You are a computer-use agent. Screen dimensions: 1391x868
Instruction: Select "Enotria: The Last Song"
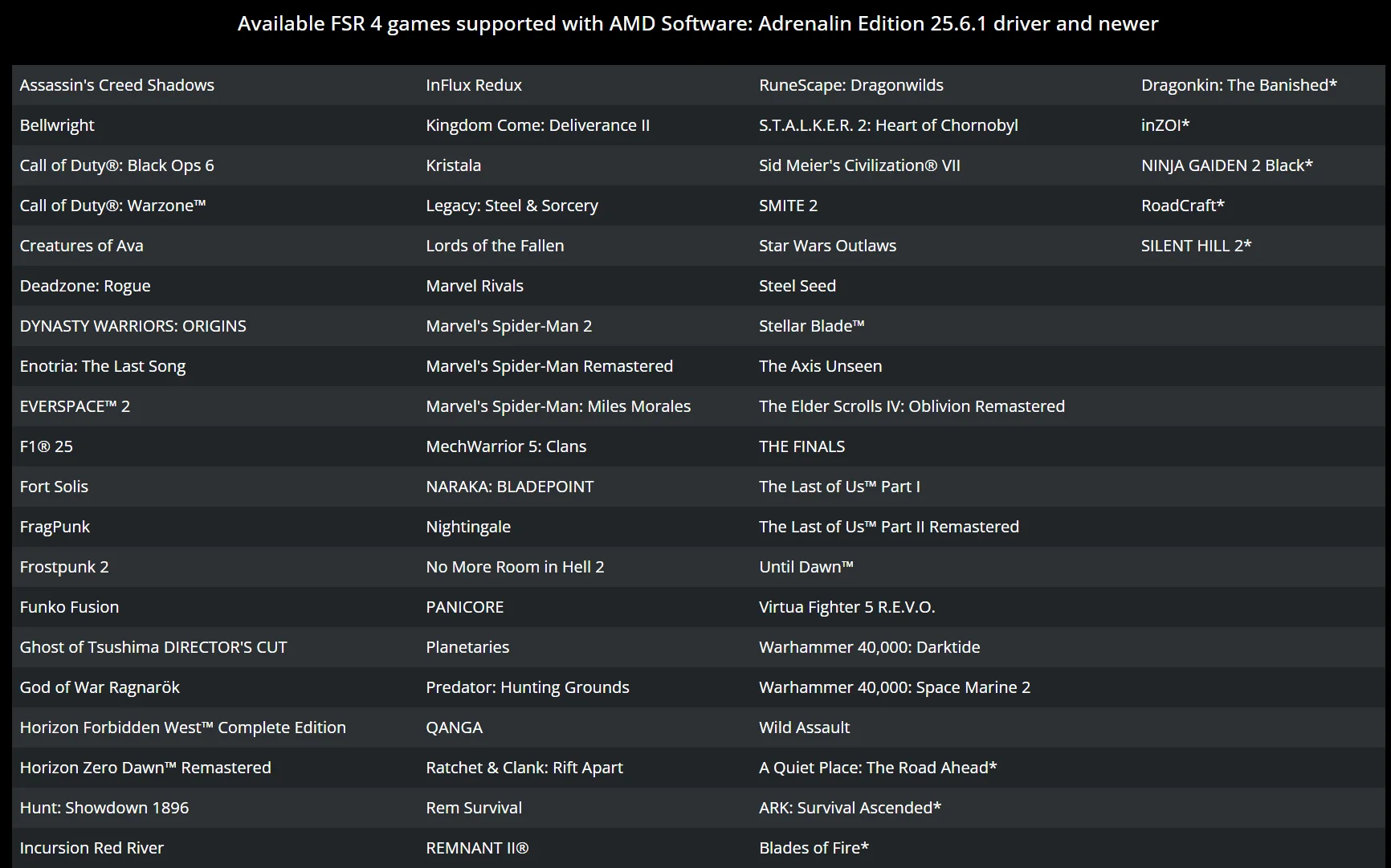coord(103,366)
